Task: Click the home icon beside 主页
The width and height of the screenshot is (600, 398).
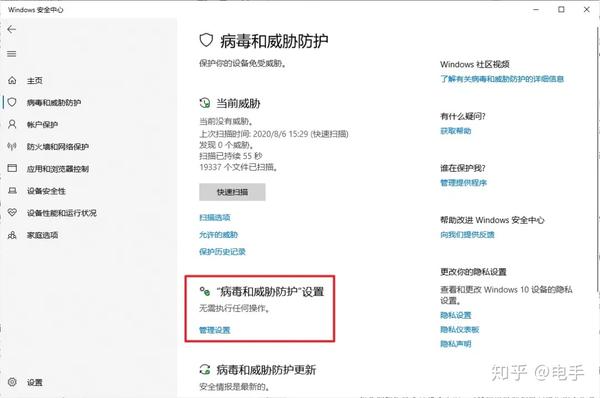Action: click(x=12, y=80)
